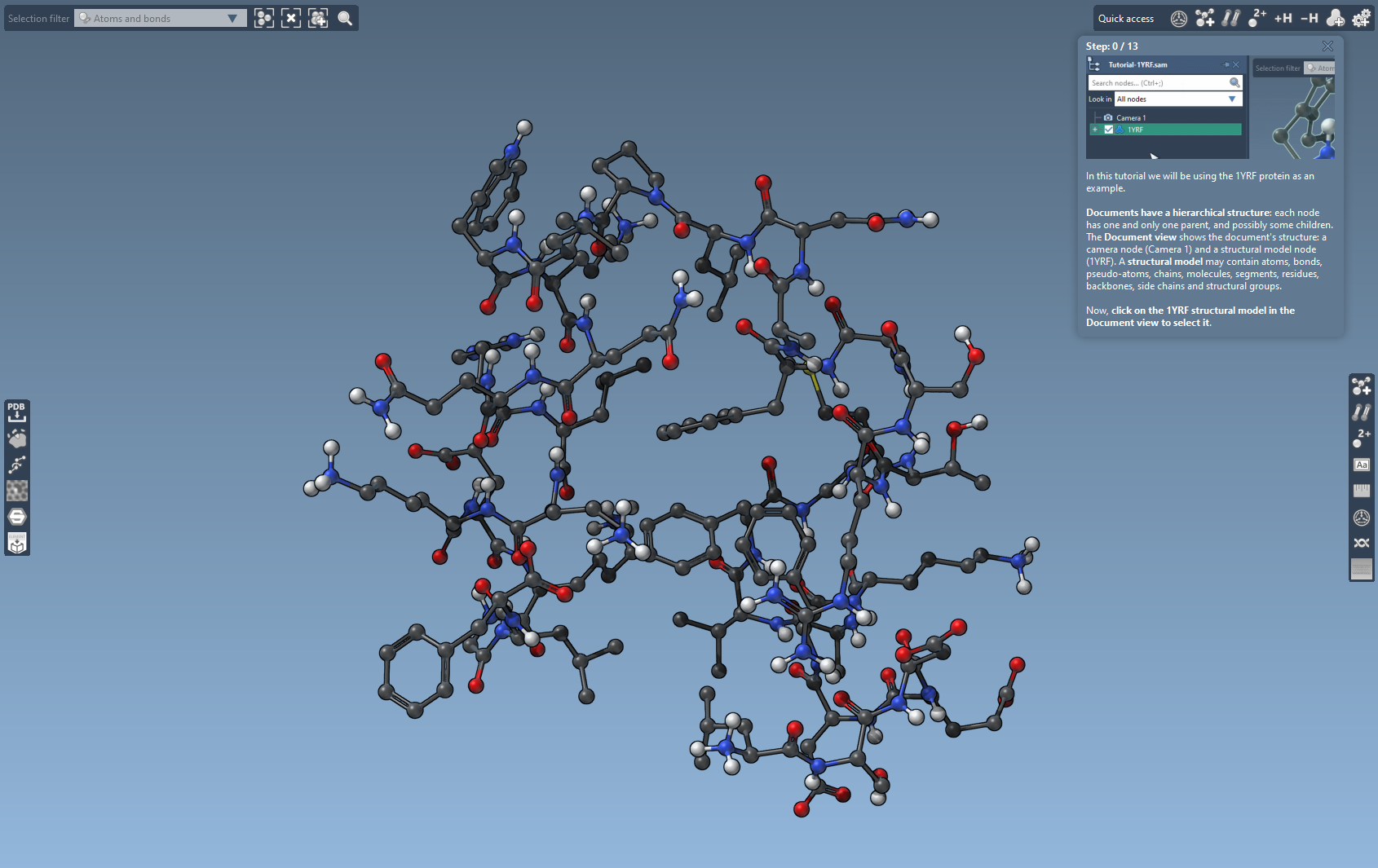
Task: Click the ruler measurement icon in right toolbar
Action: click(x=1361, y=491)
